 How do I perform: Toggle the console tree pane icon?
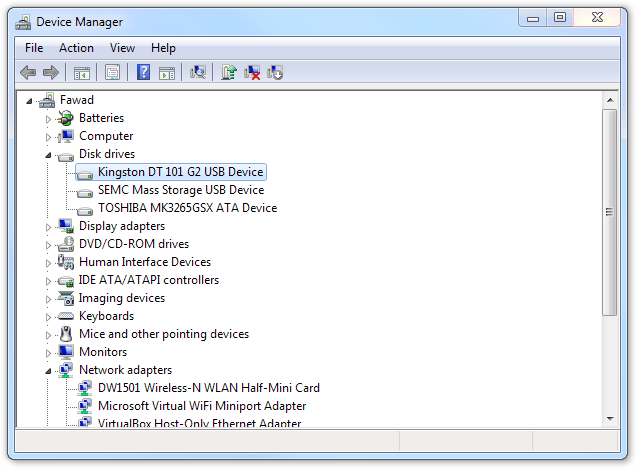(x=81, y=72)
